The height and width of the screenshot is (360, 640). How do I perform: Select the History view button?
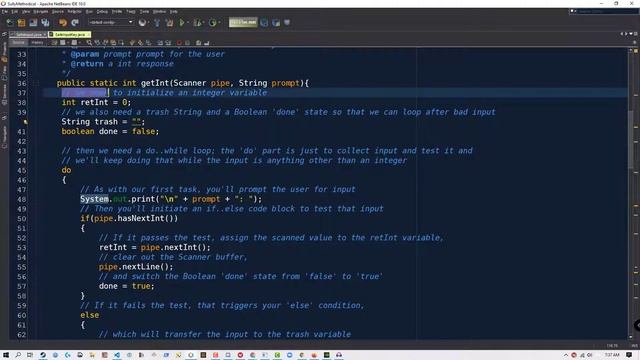click(x=37, y=42)
